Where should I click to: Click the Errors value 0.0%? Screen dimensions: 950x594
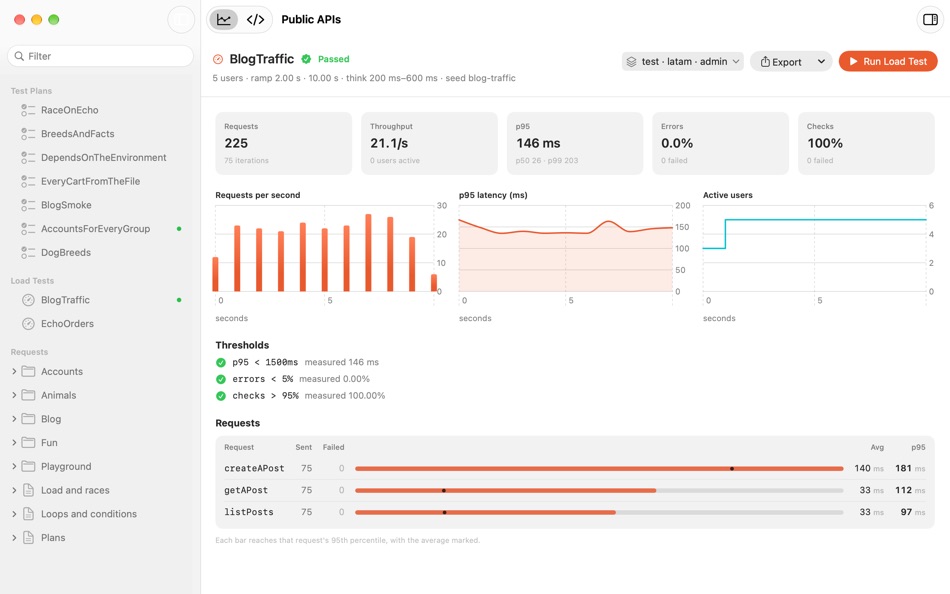pyautogui.click(x=677, y=143)
